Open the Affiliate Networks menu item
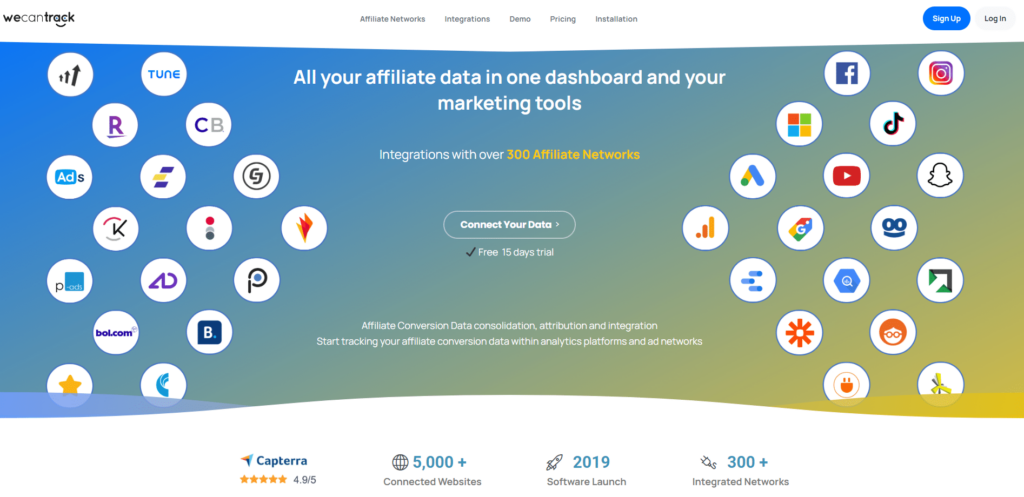1024x497 pixels. (392, 19)
